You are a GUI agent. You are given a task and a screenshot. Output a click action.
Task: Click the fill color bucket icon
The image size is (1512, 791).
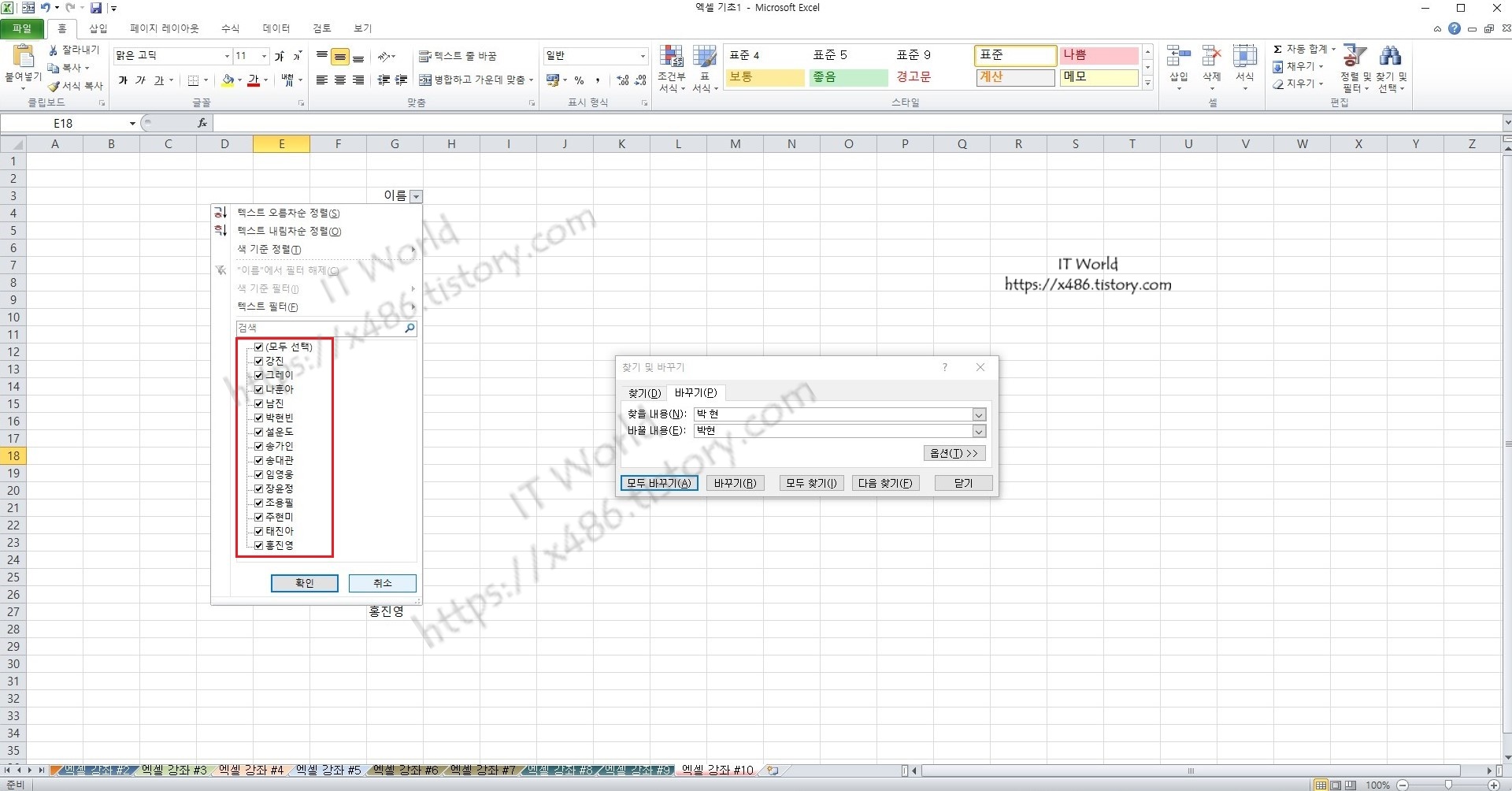point(228,80)
